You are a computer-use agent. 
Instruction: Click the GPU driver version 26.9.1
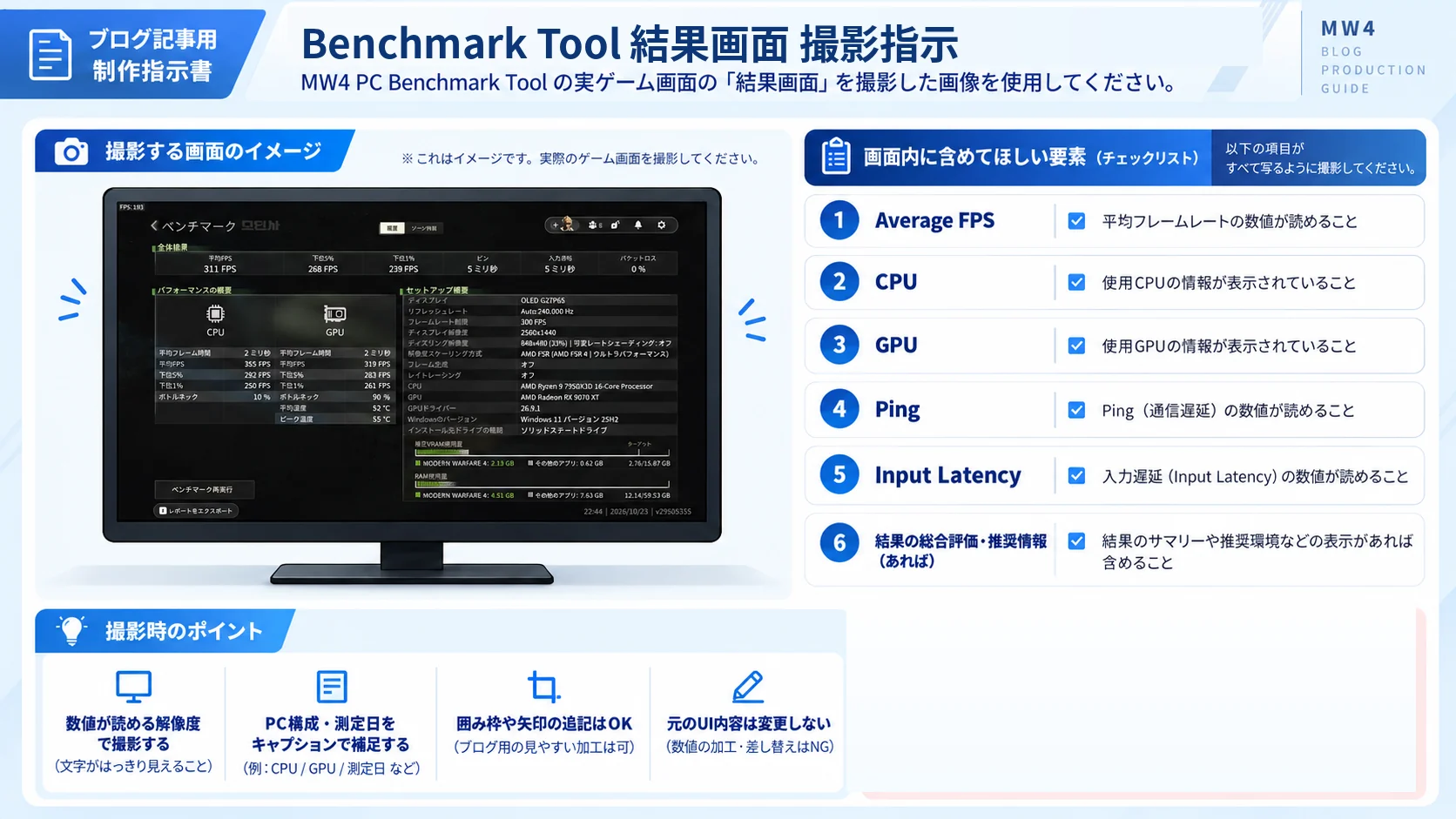pos(530,408)
